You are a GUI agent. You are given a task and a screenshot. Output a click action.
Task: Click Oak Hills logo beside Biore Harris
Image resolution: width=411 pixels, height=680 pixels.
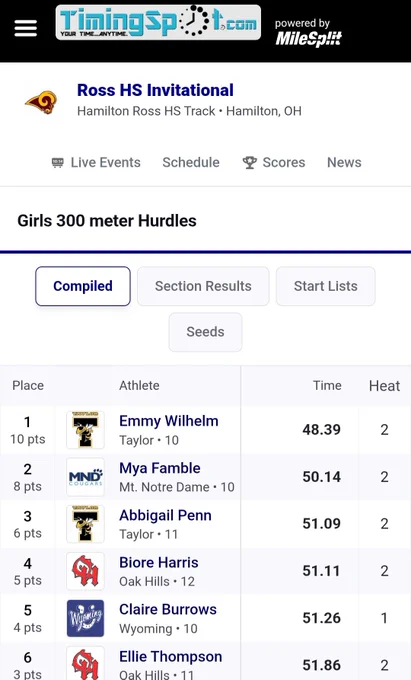tap(85, 571)
